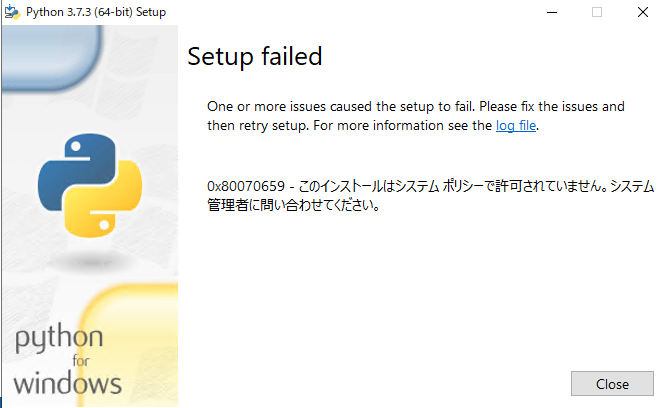The width and height of the screenshot is (666, 408).
Task: Click the "Python 3.7.3 (64-bit) Setup" window title
Action: [x=96, y=12]
